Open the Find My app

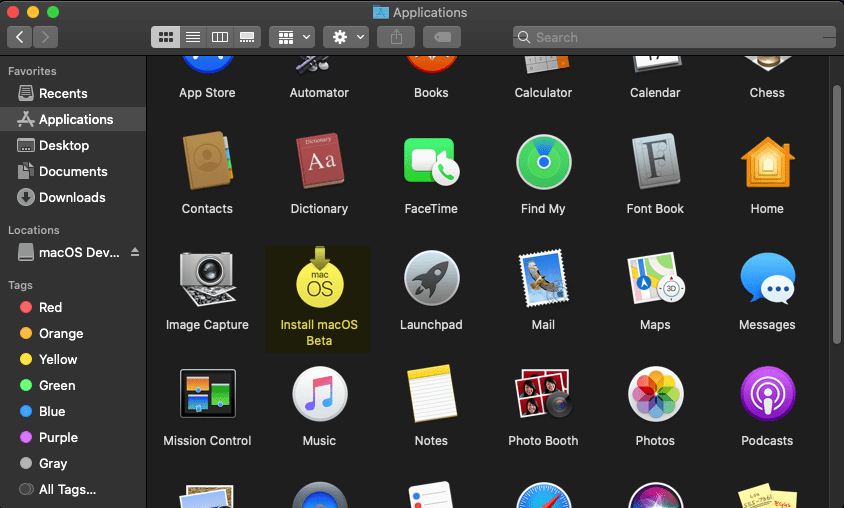(543, 161)
